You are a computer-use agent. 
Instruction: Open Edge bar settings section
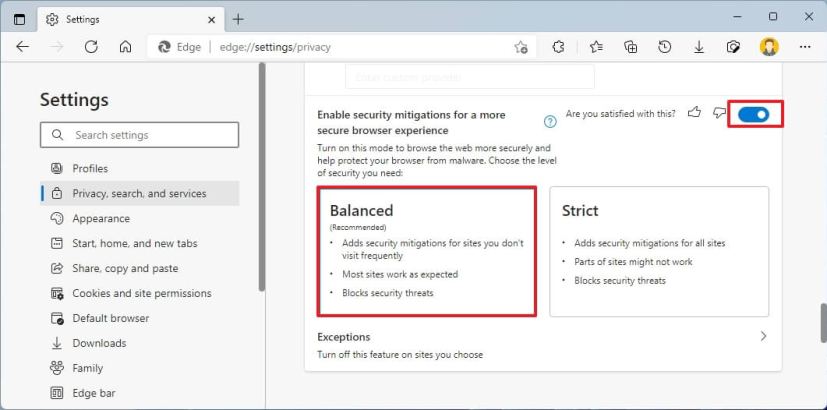point(139,393)
